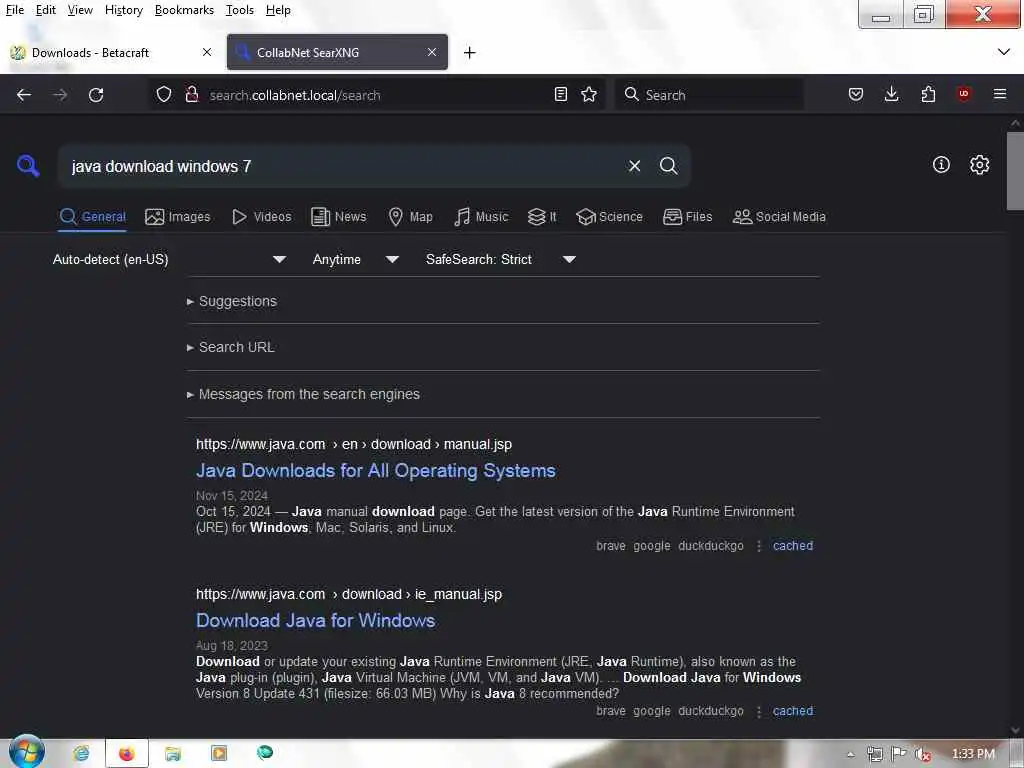Select the General search category
Image resolution: width=1024 pixels, height=768 pixels.
[92, 217]
